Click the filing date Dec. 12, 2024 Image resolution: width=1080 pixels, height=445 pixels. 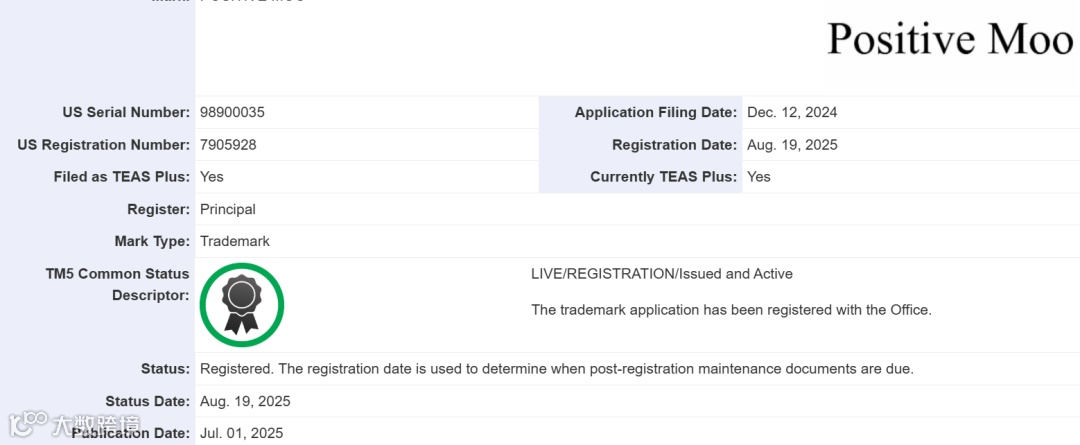pyautogui.click(x=792, y=112)
